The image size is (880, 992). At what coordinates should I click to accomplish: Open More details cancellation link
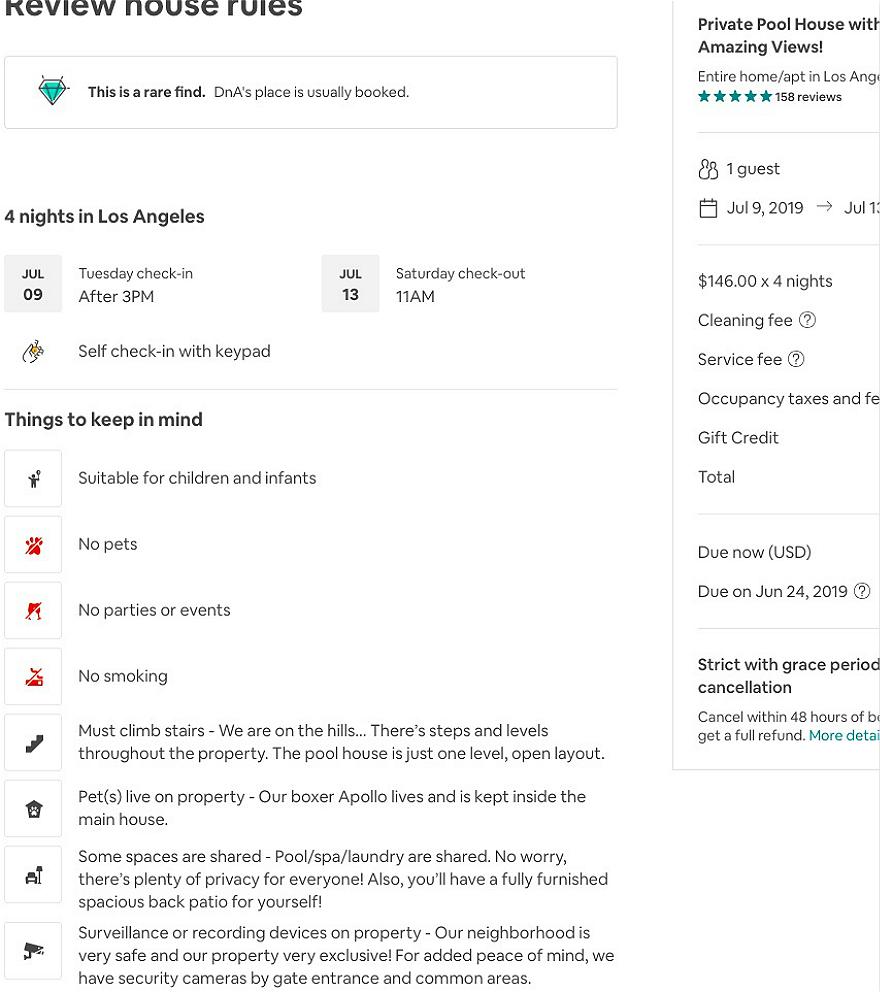[844, 735]
